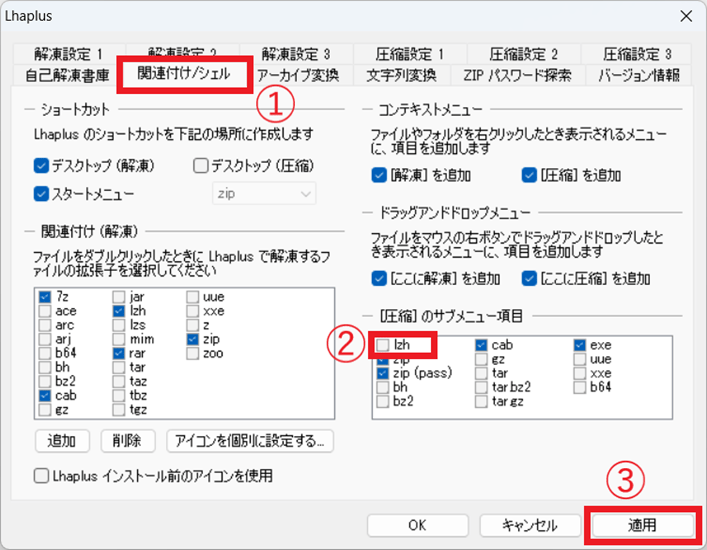
Task: Toggle [圧縮] を追加 context menu option
Action: coord(529,175)
